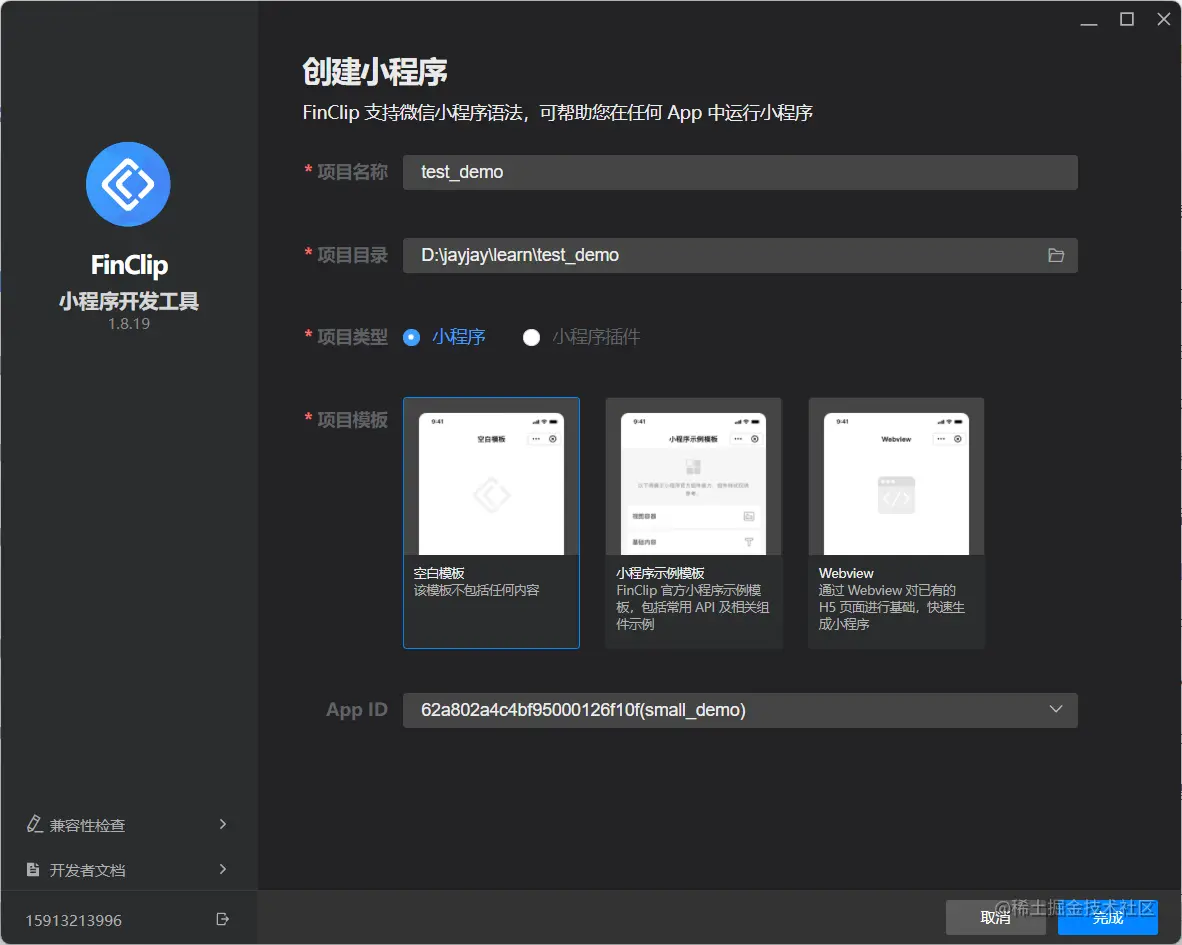Click the 创建小程序 heading
Viewport: 1182px width, 945px height.
(375, 72)
